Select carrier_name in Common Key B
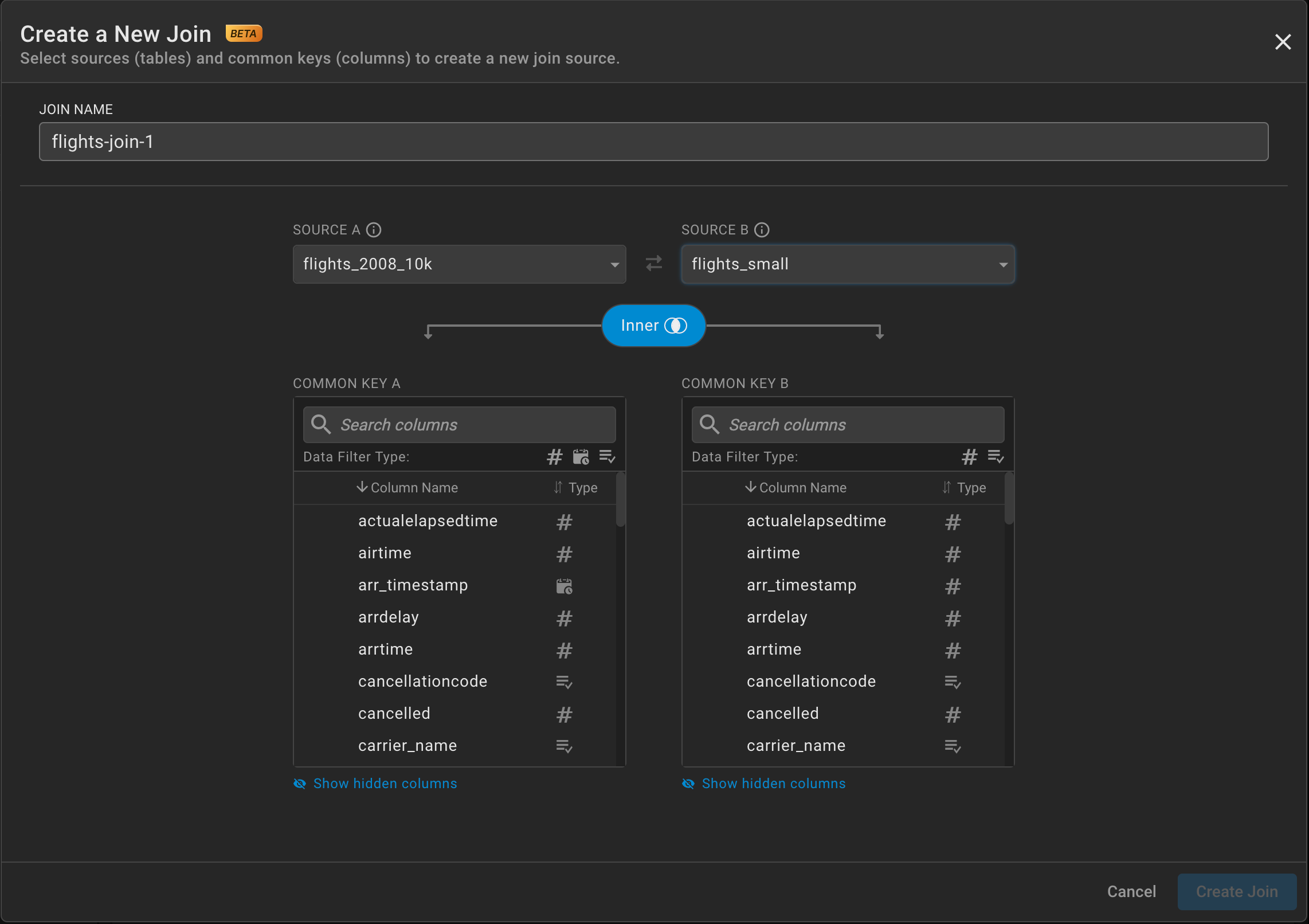 (796, 746)
